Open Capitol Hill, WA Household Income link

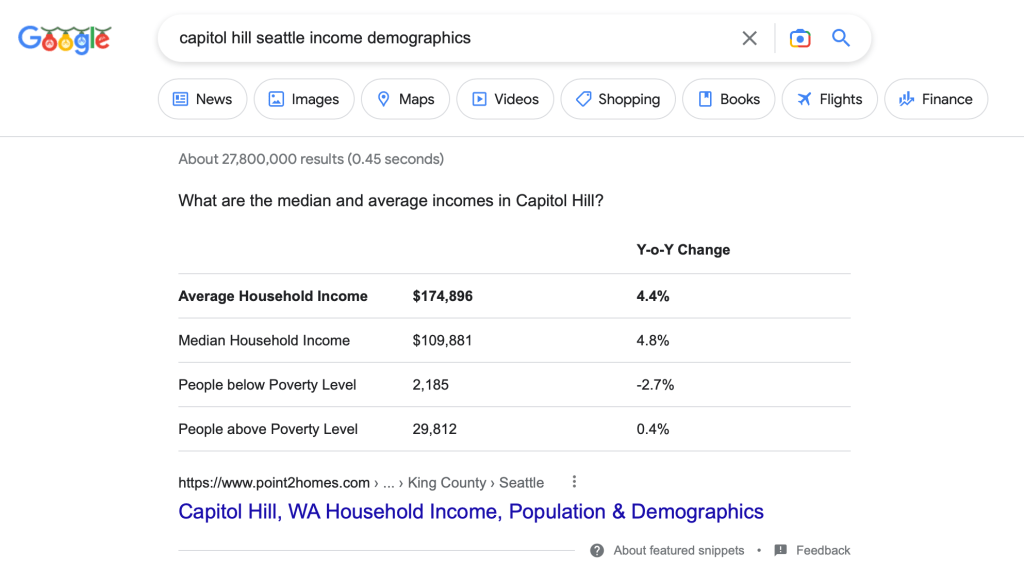(471, 512)
